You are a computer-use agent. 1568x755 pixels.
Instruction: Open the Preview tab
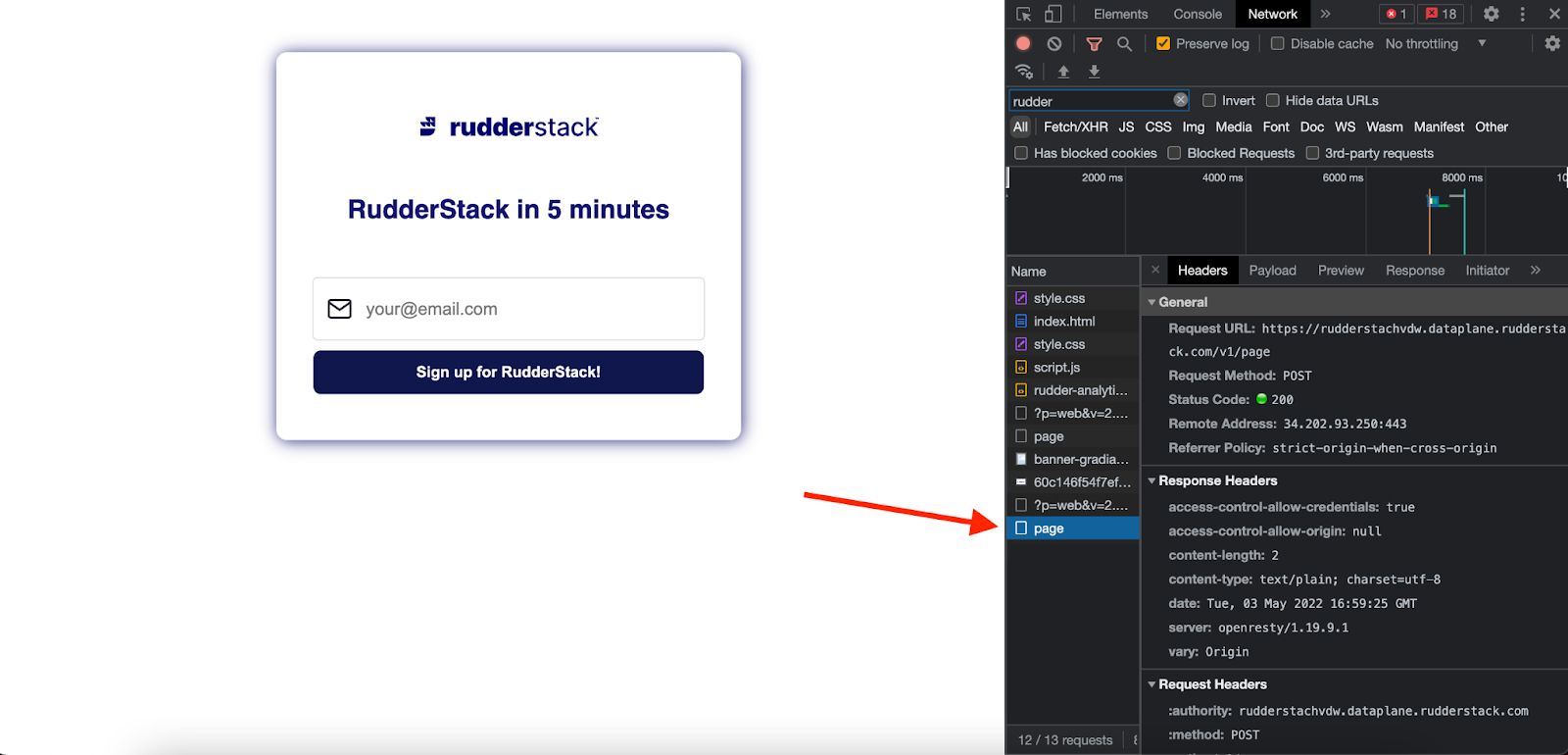coord(1341,271)
